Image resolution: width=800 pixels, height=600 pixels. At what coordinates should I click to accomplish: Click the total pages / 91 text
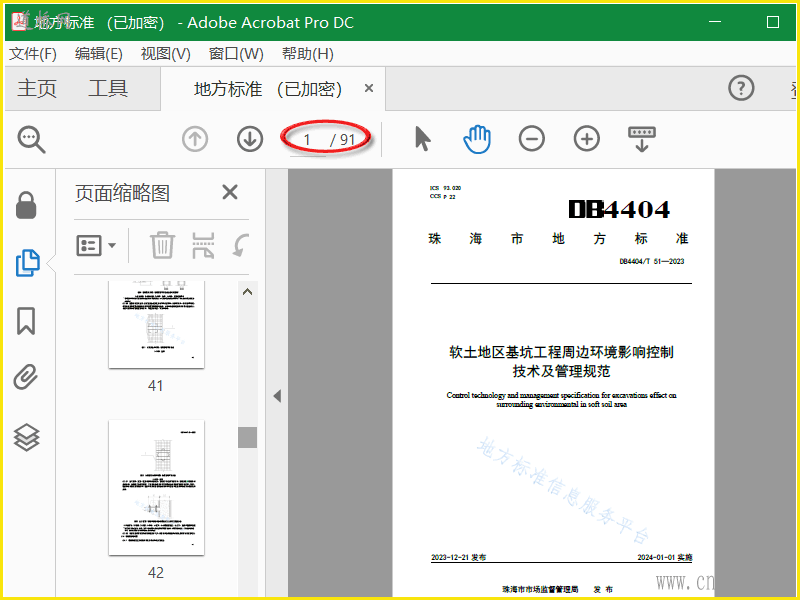tap(342, 140)
